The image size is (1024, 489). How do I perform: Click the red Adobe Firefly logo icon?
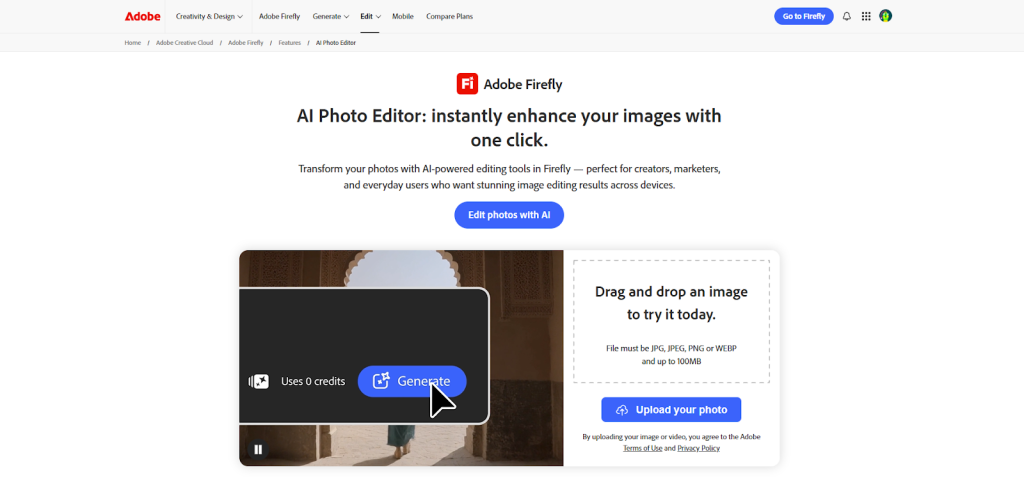466,84
